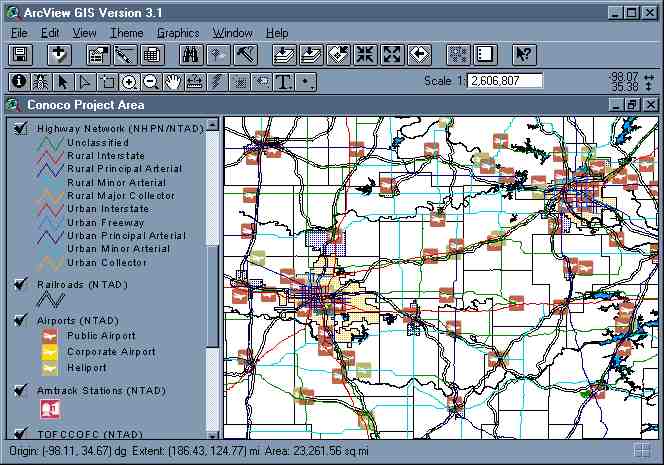Select the Select Feature rectangle tool

107,82
